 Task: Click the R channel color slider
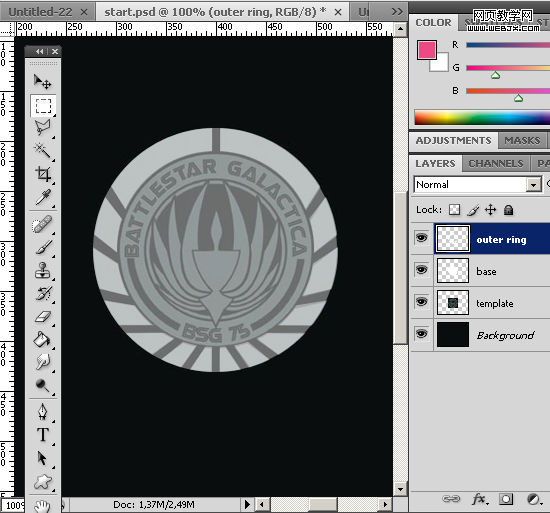(x=508, y=45)
